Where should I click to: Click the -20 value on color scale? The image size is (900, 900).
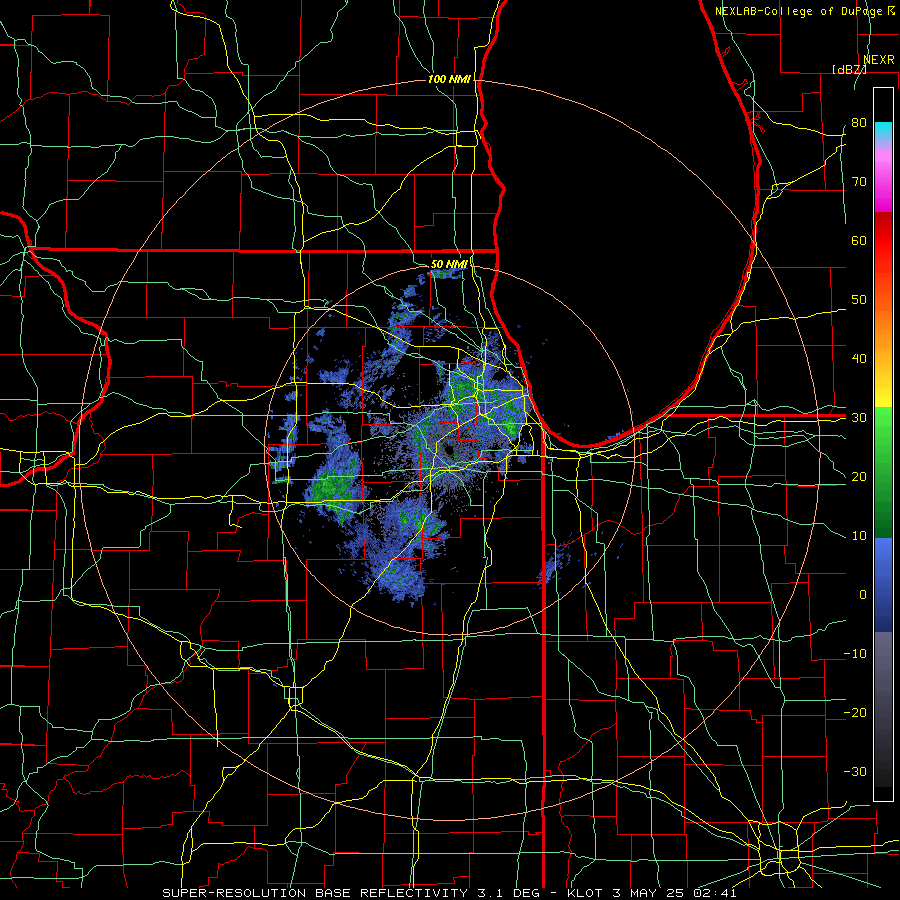coord(855,713)
